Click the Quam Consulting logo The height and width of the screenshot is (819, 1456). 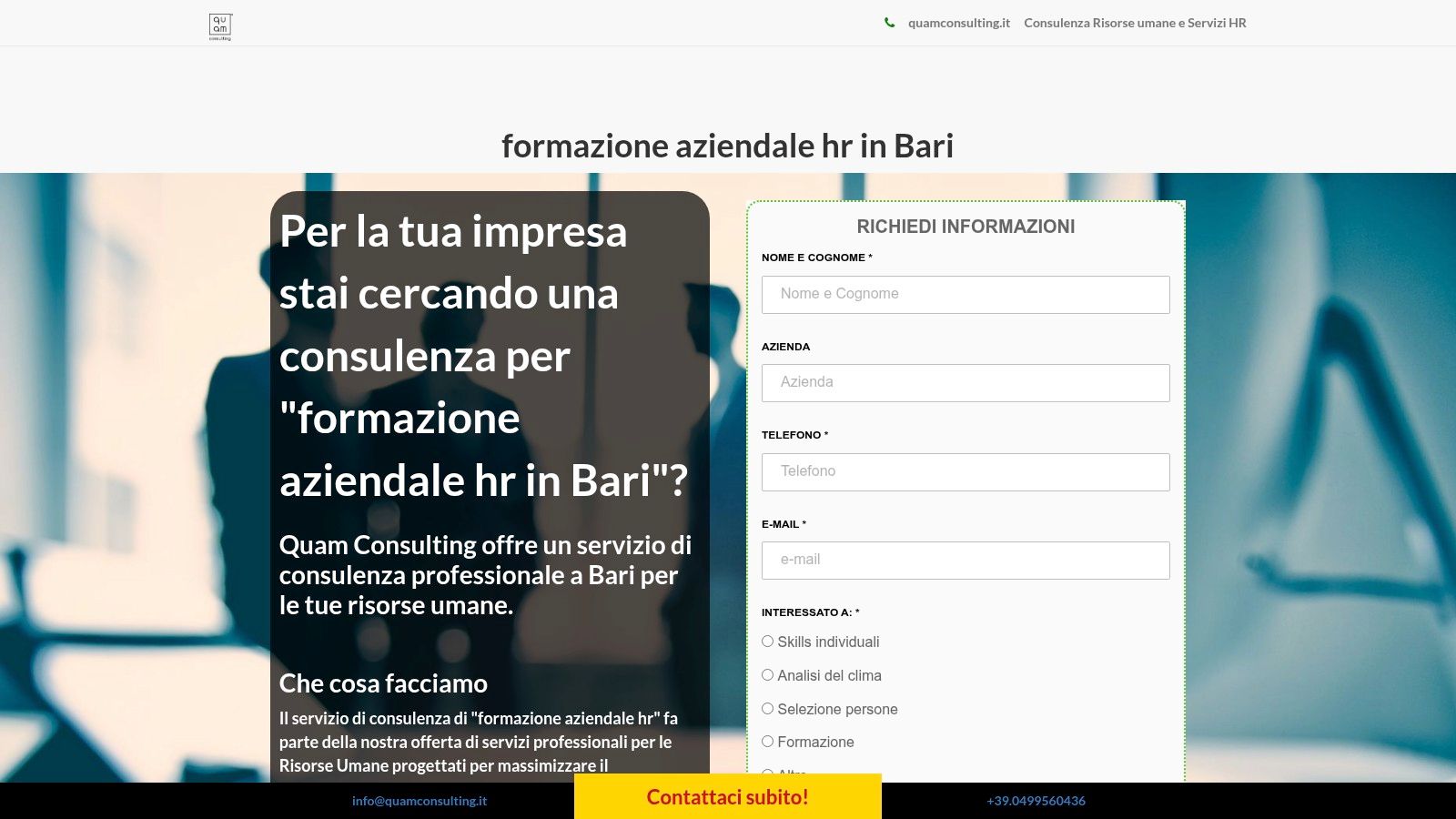click(220, 26)
